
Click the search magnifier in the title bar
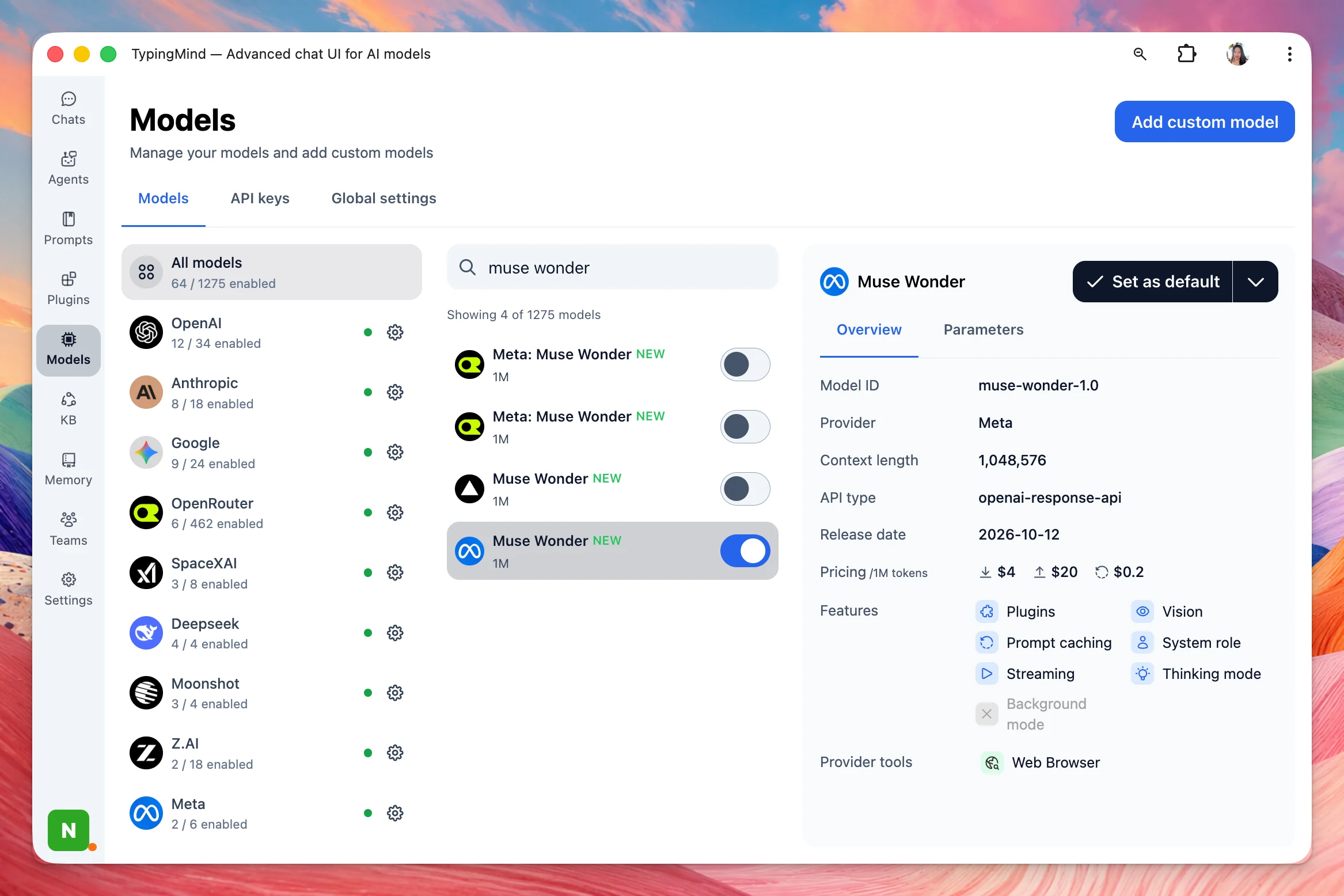[1140, 54]
